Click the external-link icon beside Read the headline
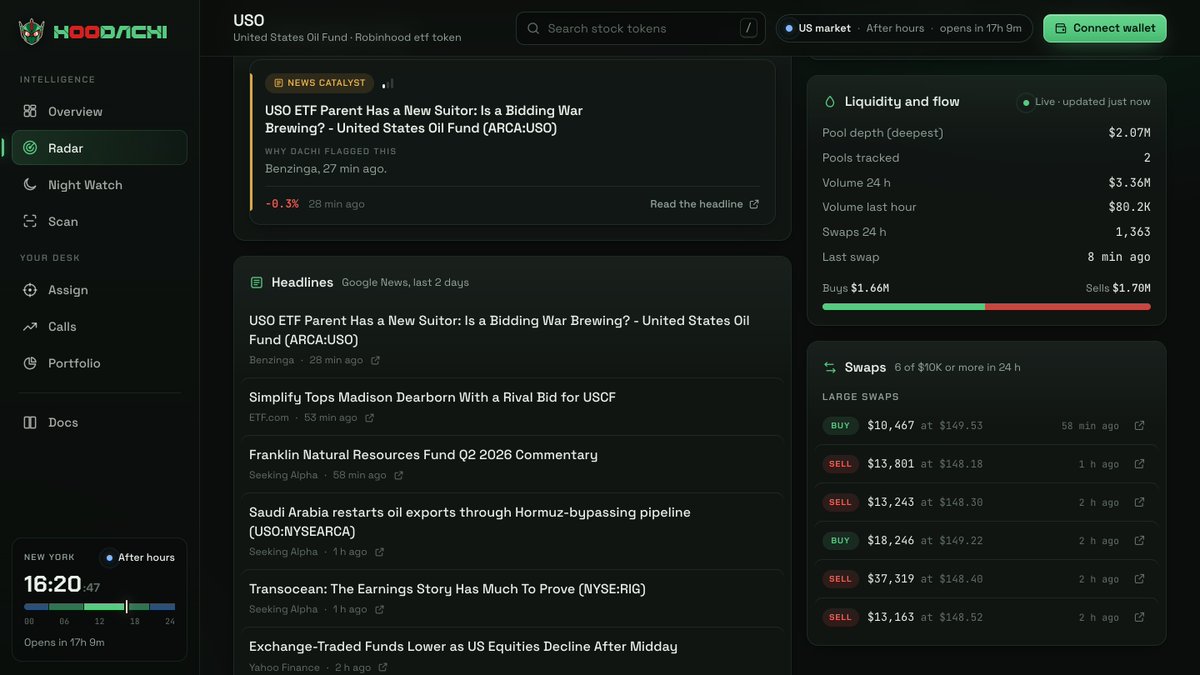 coord(754,204)
